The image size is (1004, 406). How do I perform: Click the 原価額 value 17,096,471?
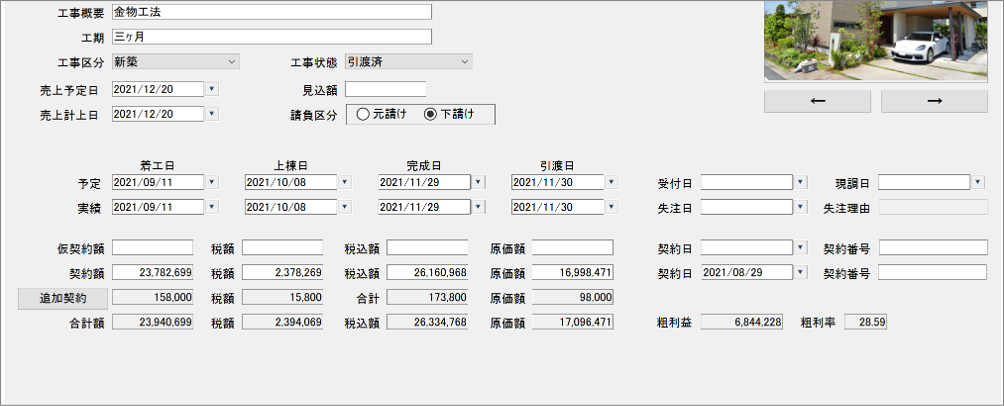(572, 323)
